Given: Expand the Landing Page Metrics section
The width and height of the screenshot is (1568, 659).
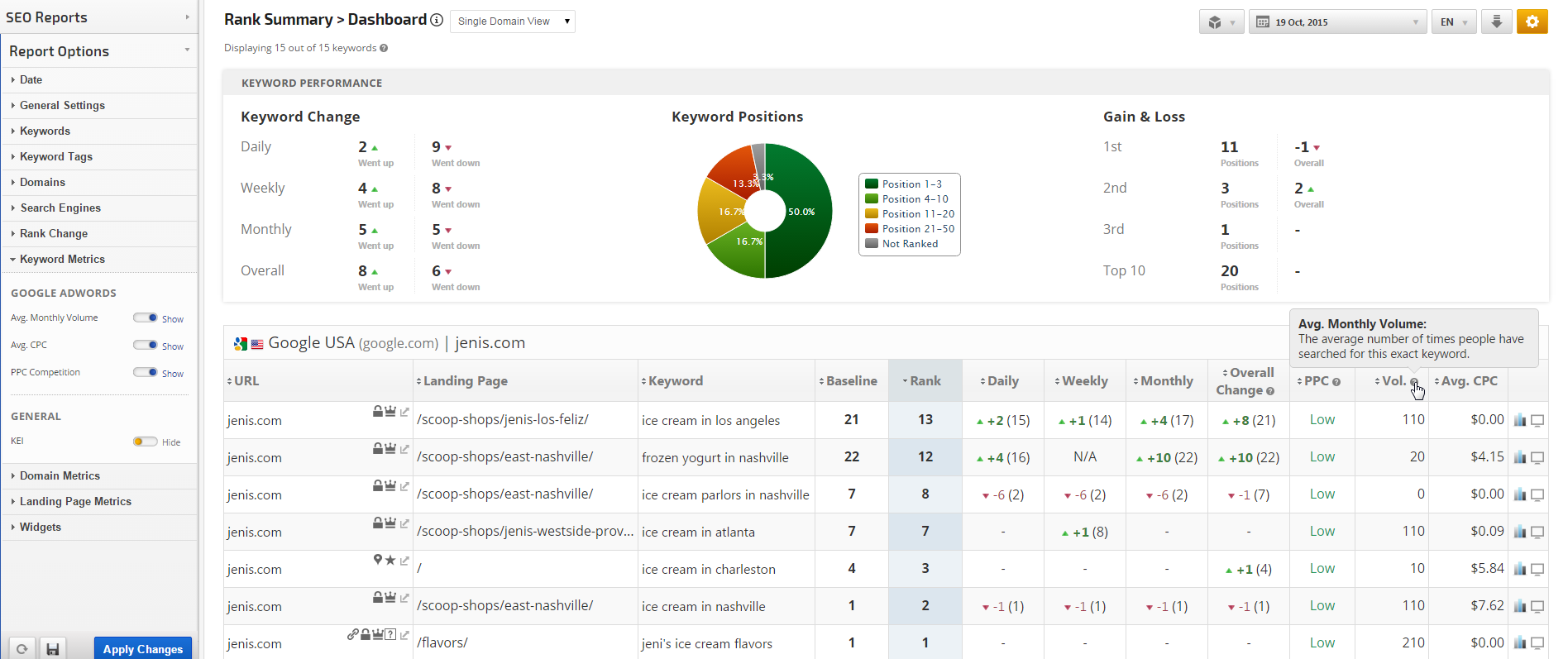Looking at the screenshot, I should point(75,501).
